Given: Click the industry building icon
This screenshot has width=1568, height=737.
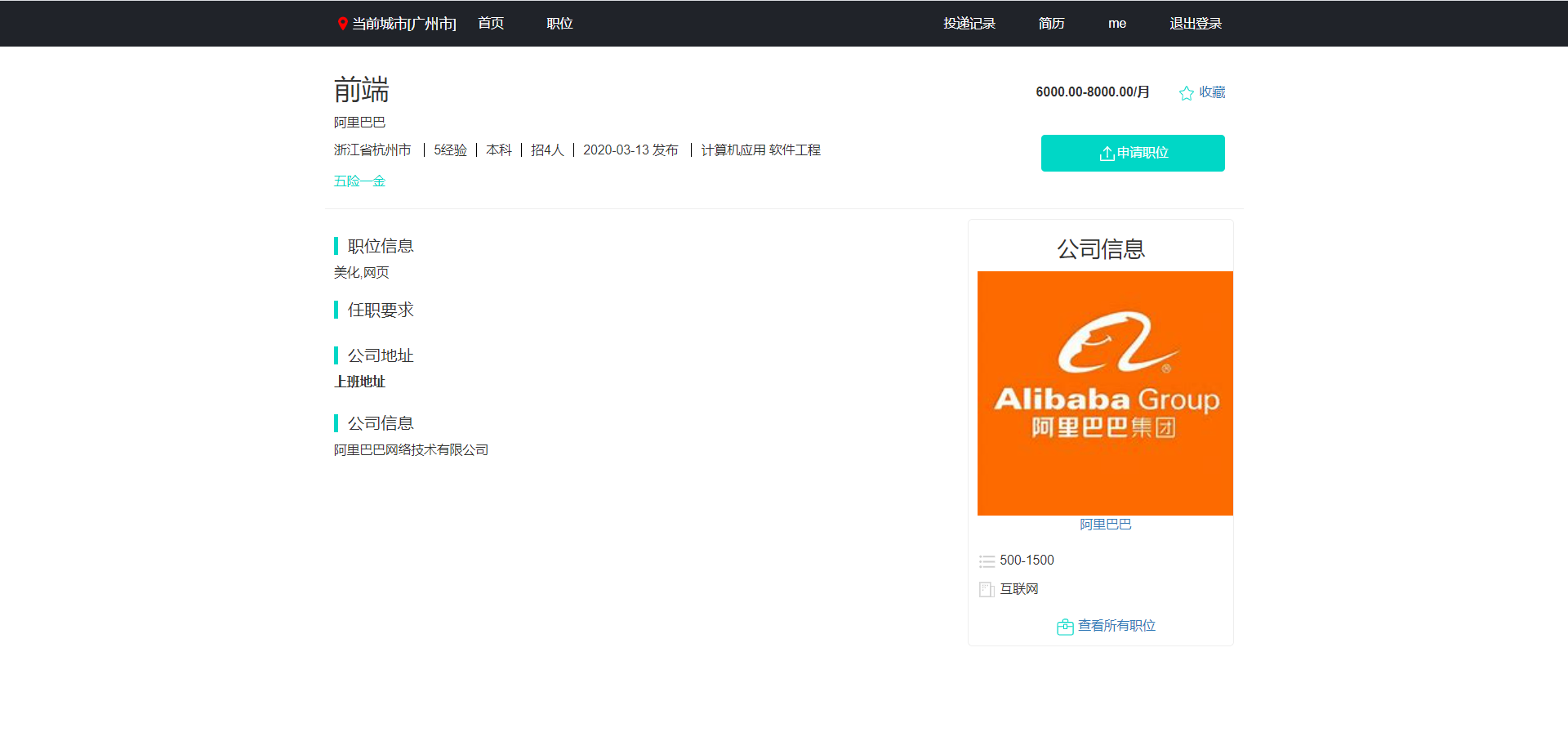Looking at the screenshot, I should [987, 589].
